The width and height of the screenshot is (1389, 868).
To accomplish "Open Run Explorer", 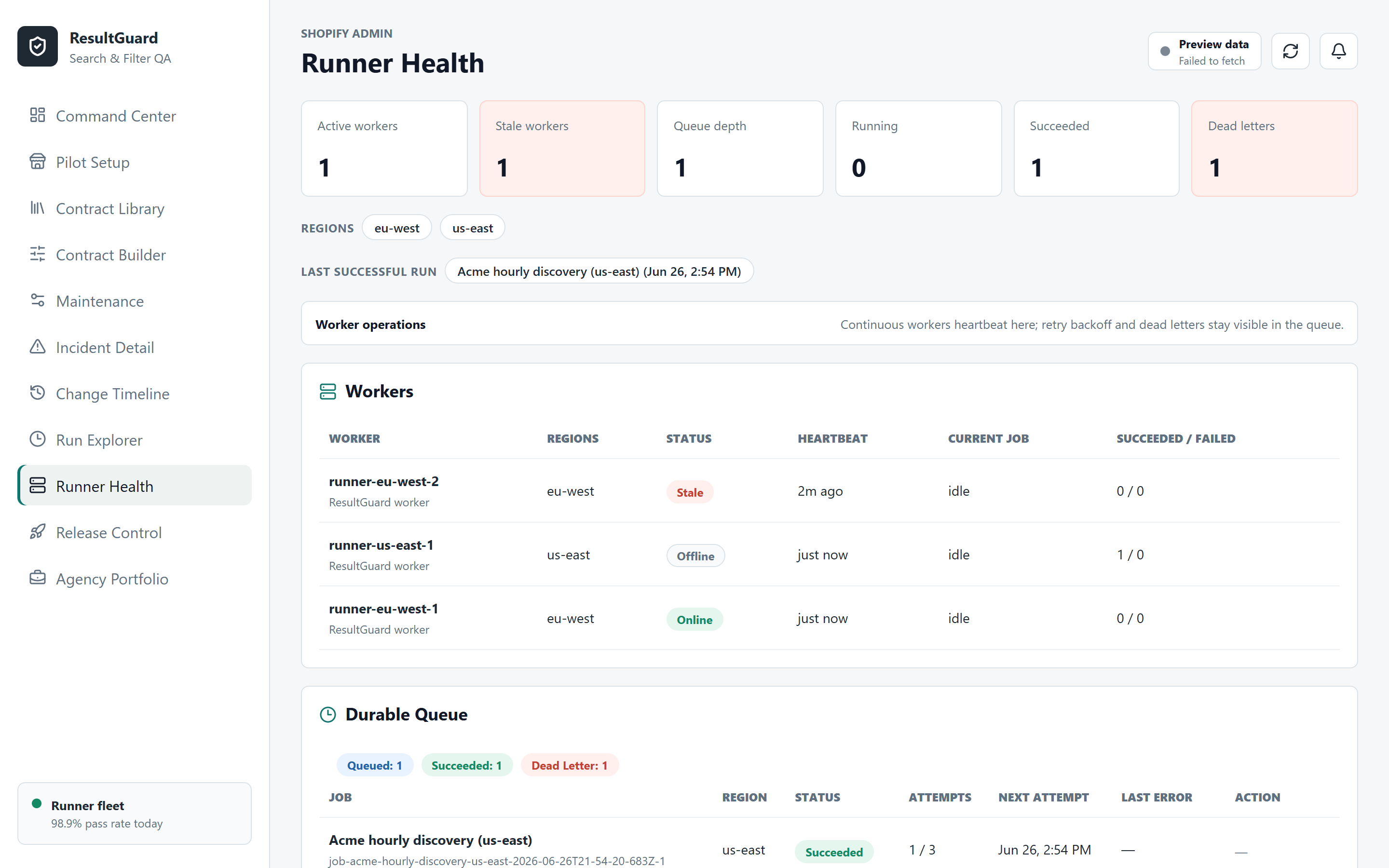I will click(x=134, y=440).
